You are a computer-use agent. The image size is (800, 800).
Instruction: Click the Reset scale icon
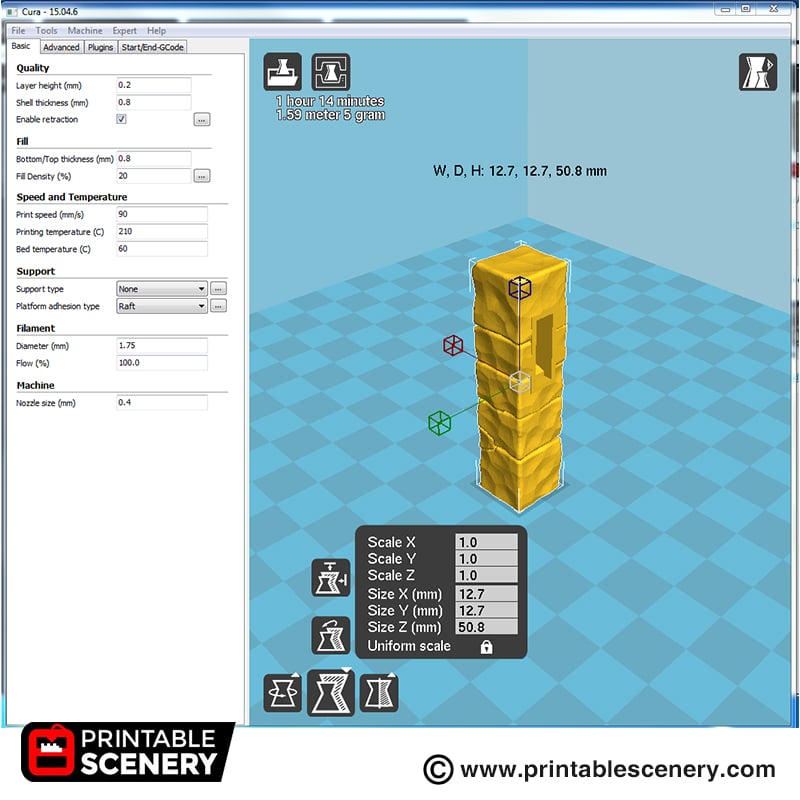(331, 635)
